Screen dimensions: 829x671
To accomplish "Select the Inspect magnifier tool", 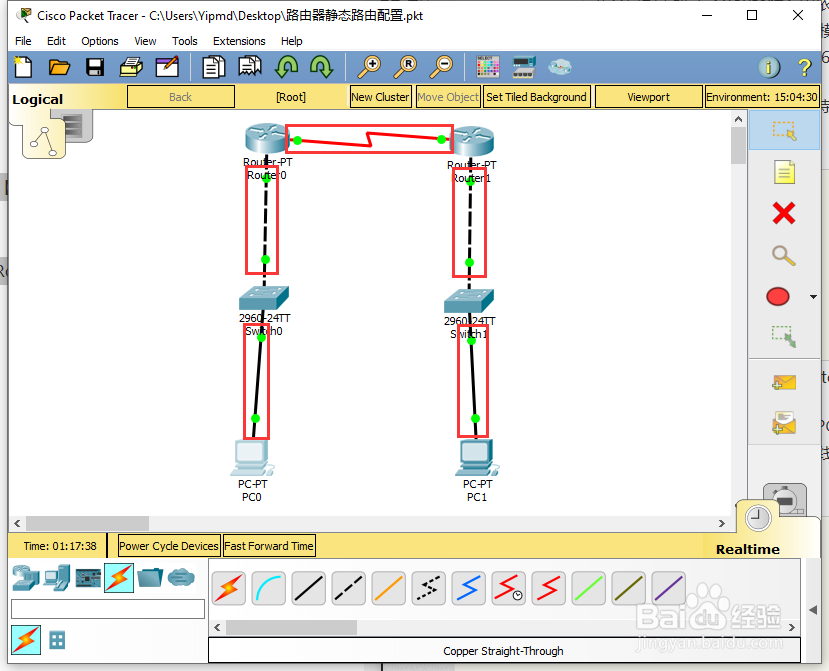I will [784, 255].
